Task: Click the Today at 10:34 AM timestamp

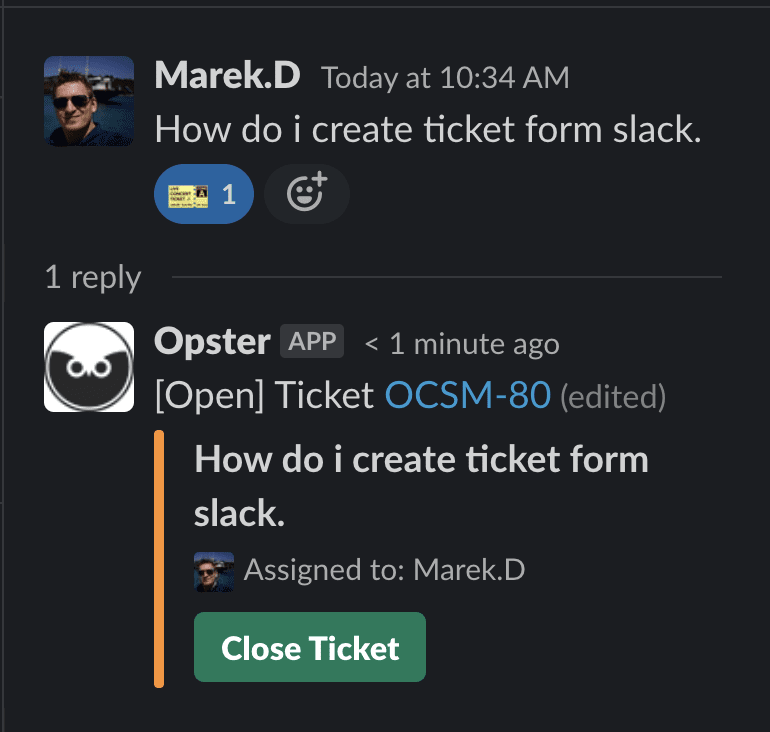Action: [x=445, y=78]
